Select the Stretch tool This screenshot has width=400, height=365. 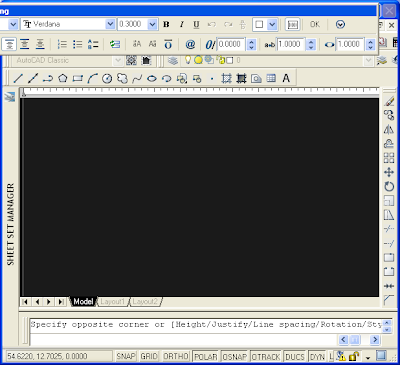389,215
